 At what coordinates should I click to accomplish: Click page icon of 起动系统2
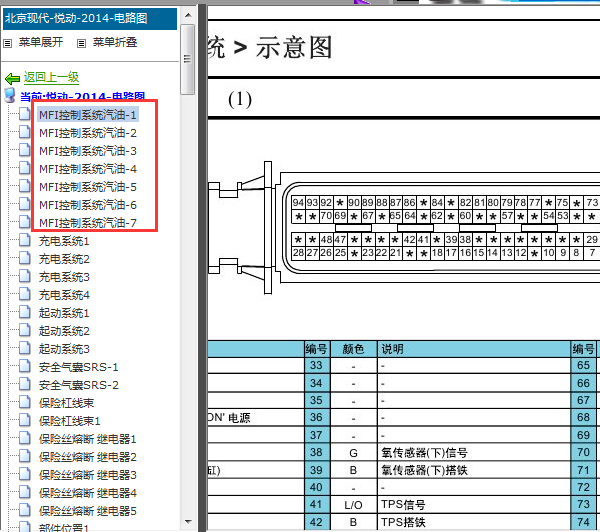[x=25, y=330]
